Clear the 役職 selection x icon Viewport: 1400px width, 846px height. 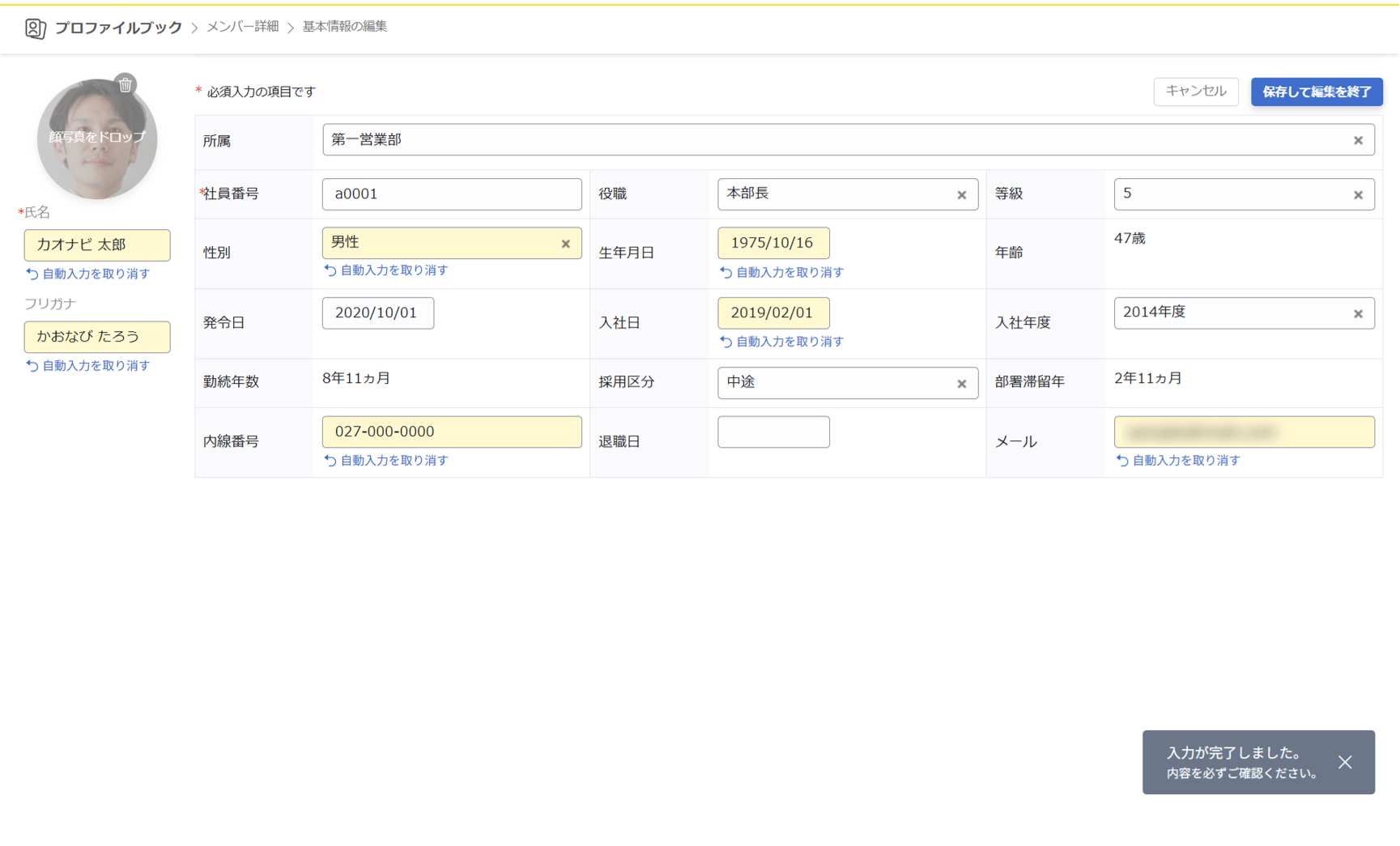[x=961, y=195]
